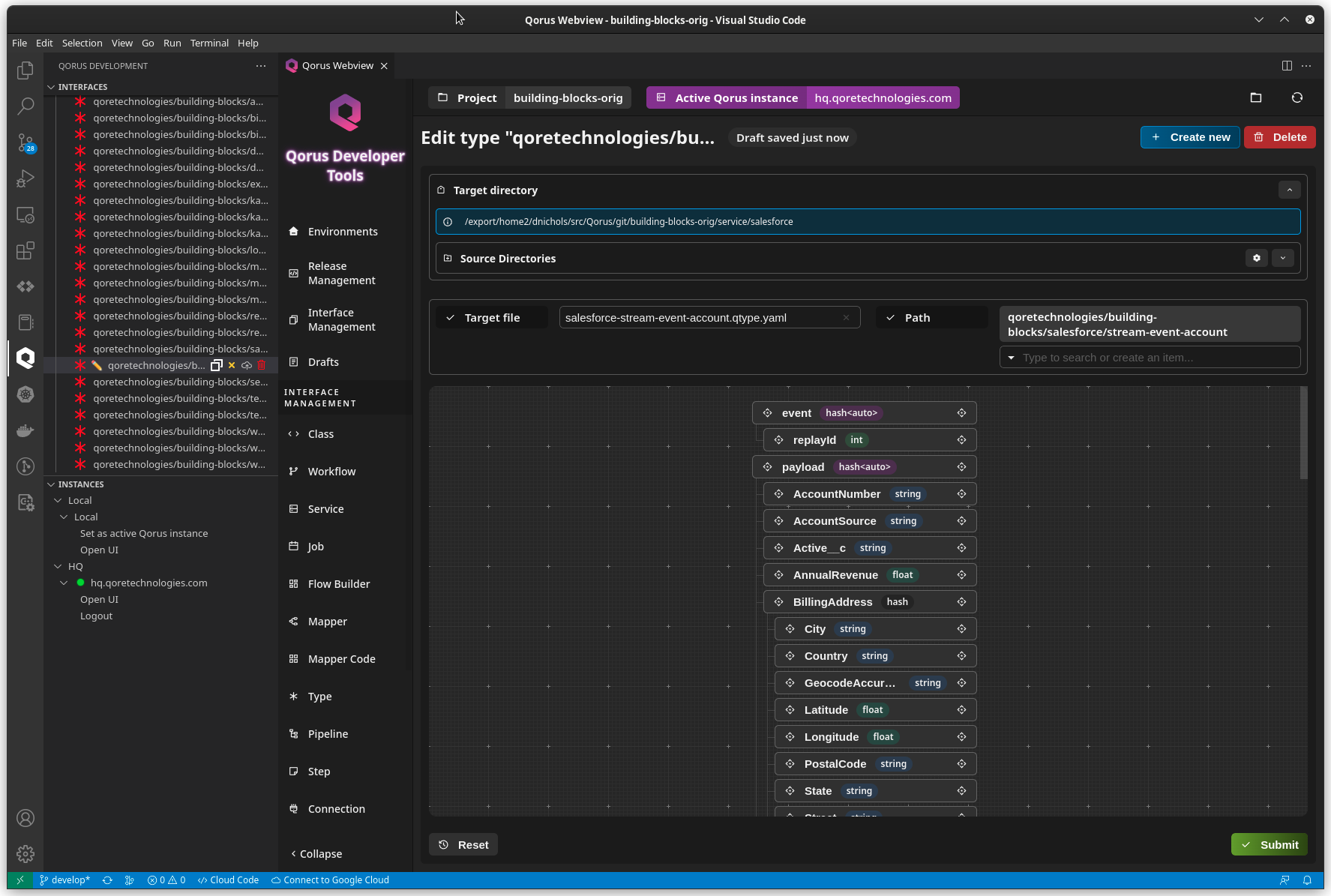1331x896 pixels.
Task: Open the Search view in activity bar
Action: pyautogui.click(x=25, y=106)
